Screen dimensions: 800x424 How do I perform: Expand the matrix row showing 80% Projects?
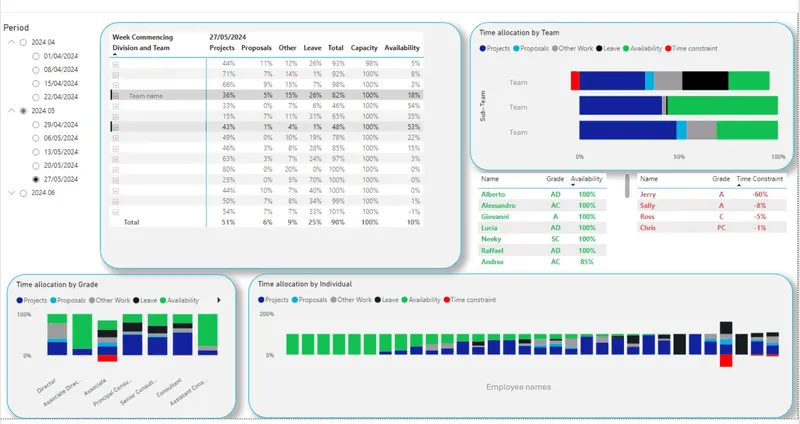pos(116,169)
